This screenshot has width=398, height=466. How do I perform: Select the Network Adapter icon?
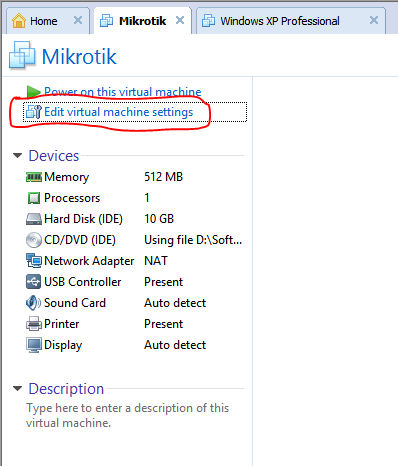(34, 261)
